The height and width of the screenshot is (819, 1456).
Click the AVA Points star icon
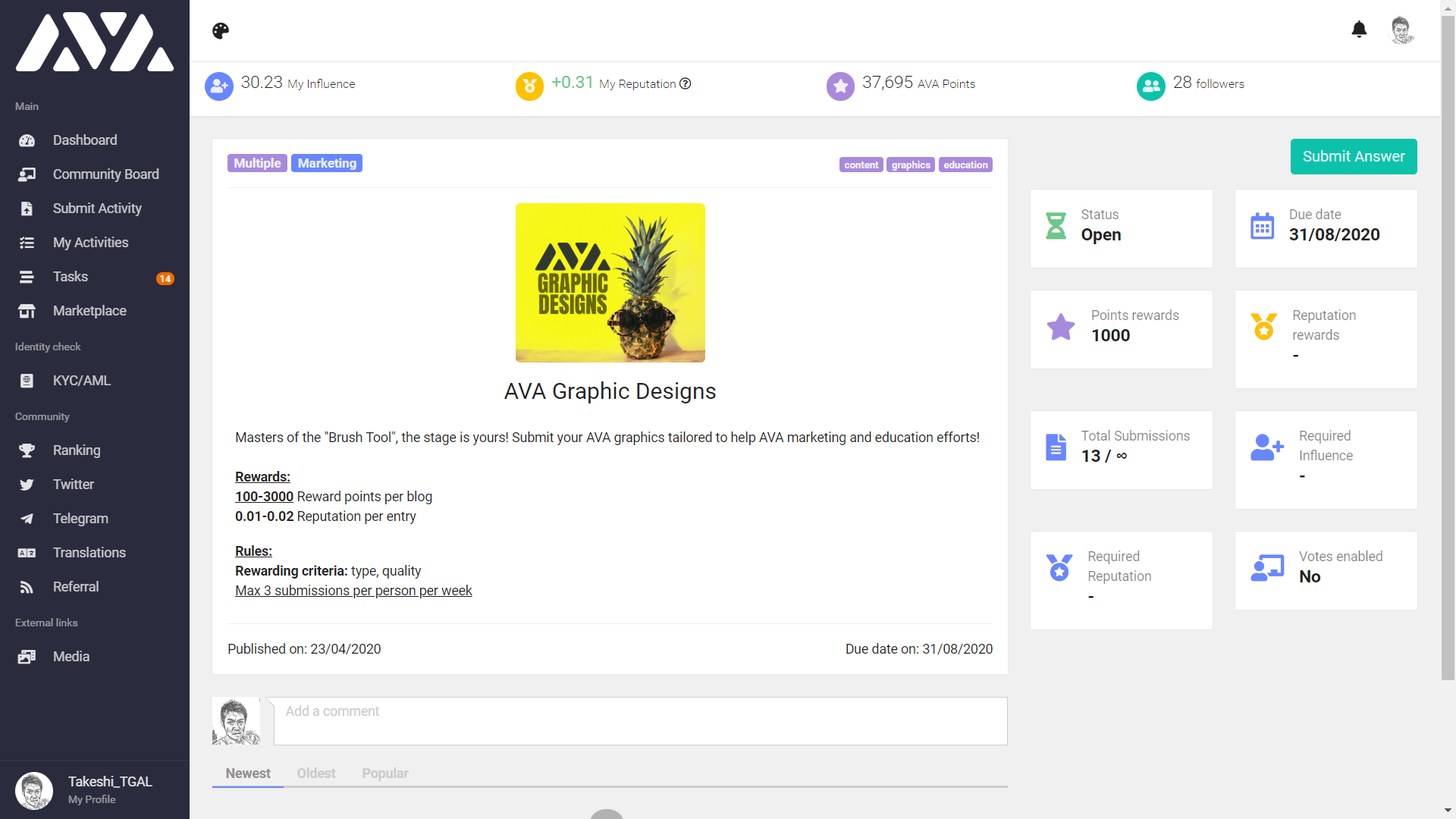point(840,86)
